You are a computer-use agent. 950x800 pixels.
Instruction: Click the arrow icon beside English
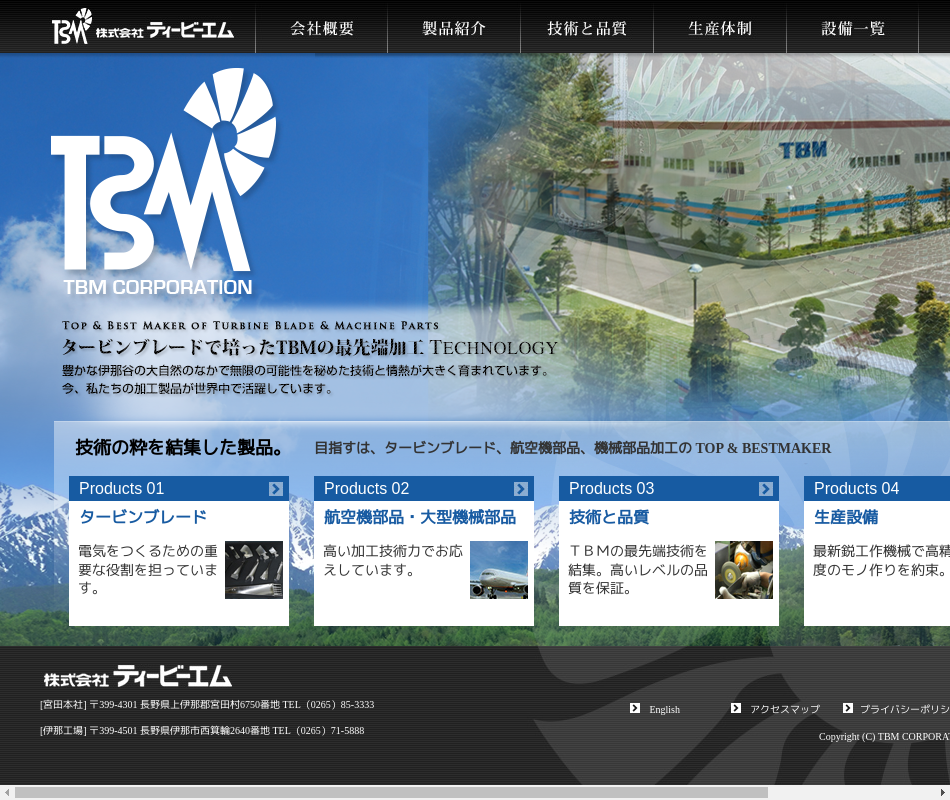[x=635, y=708]
